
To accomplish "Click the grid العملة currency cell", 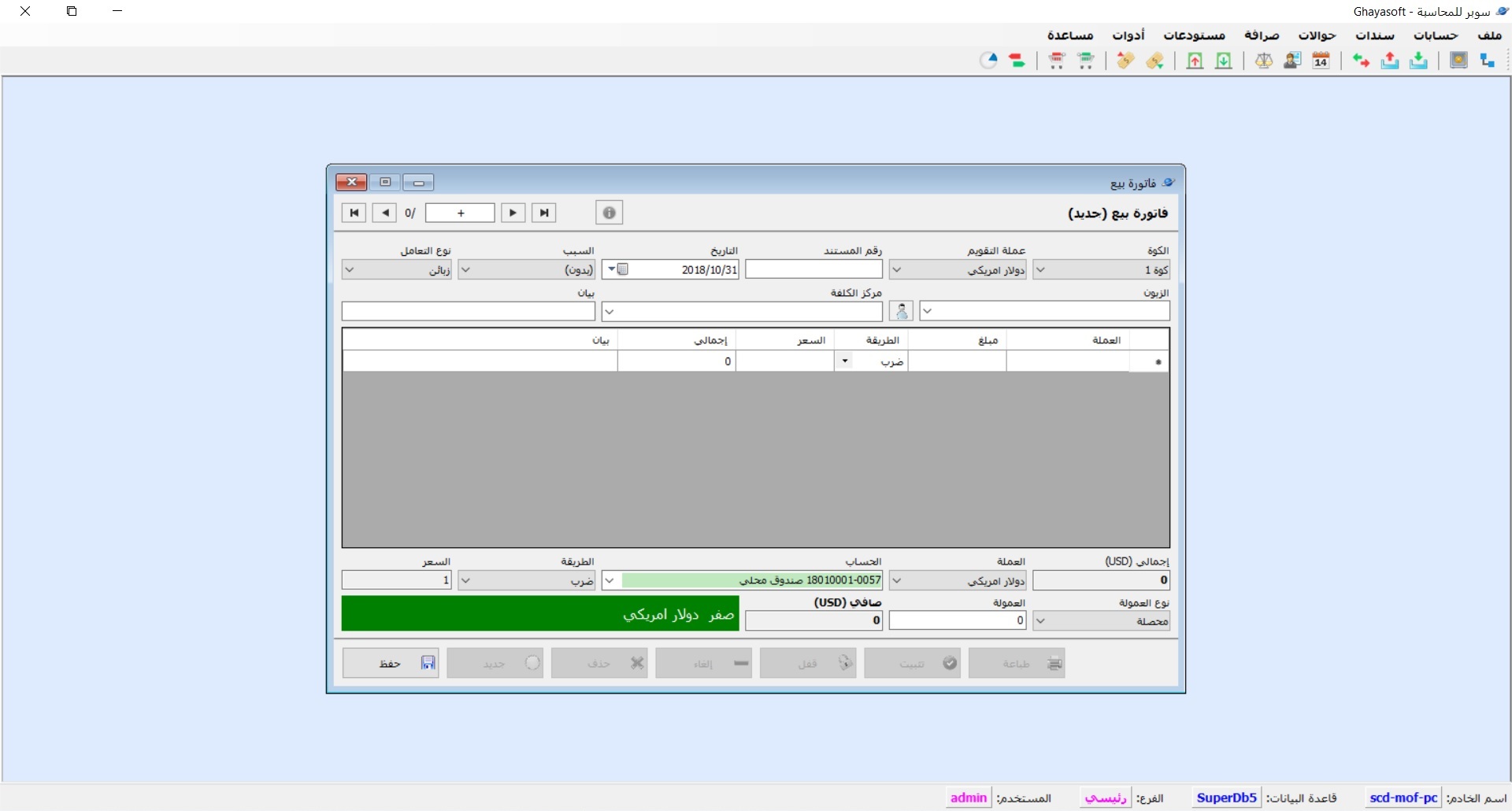I will (1068, 361).
